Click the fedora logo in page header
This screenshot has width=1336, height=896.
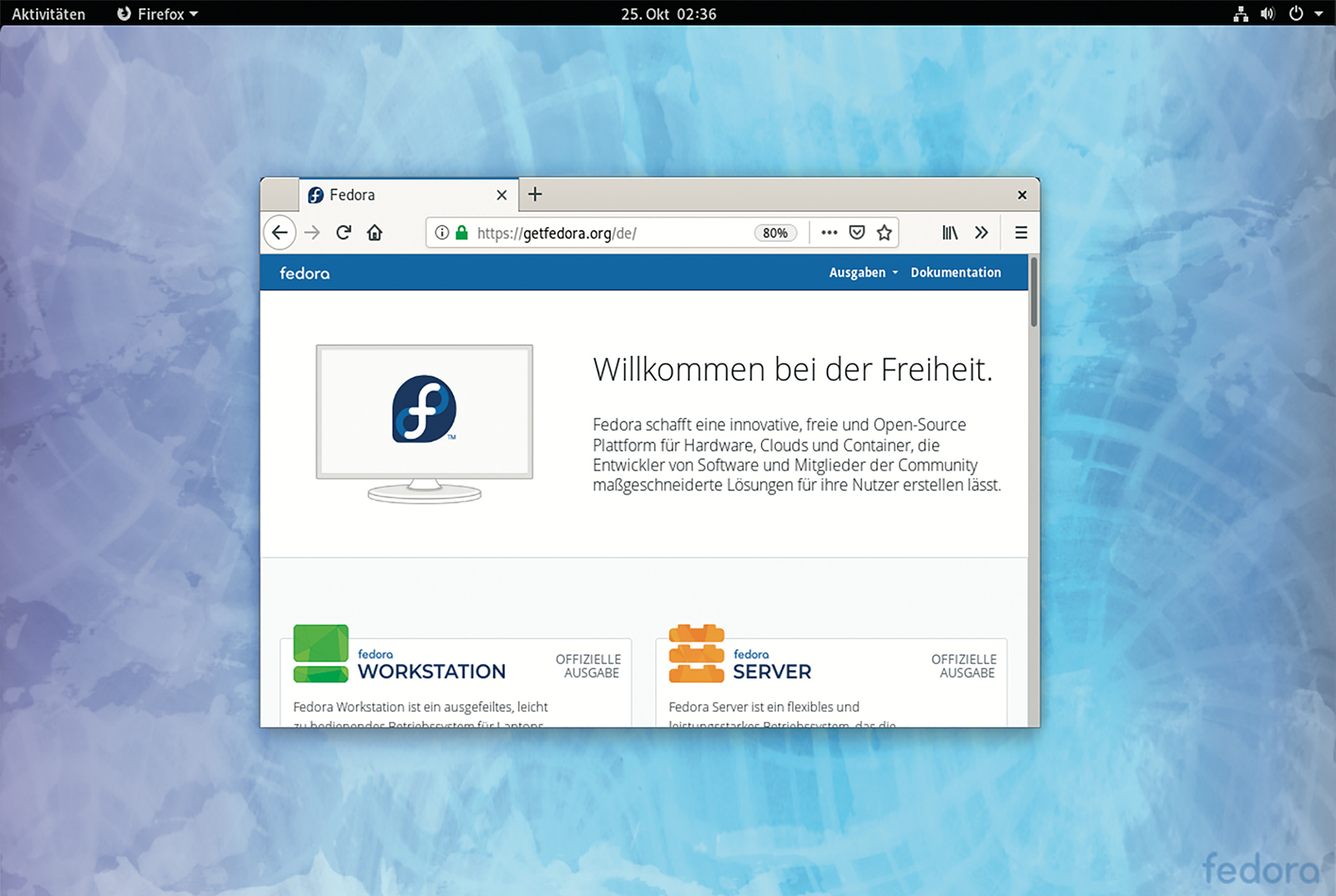pos(305,273)
